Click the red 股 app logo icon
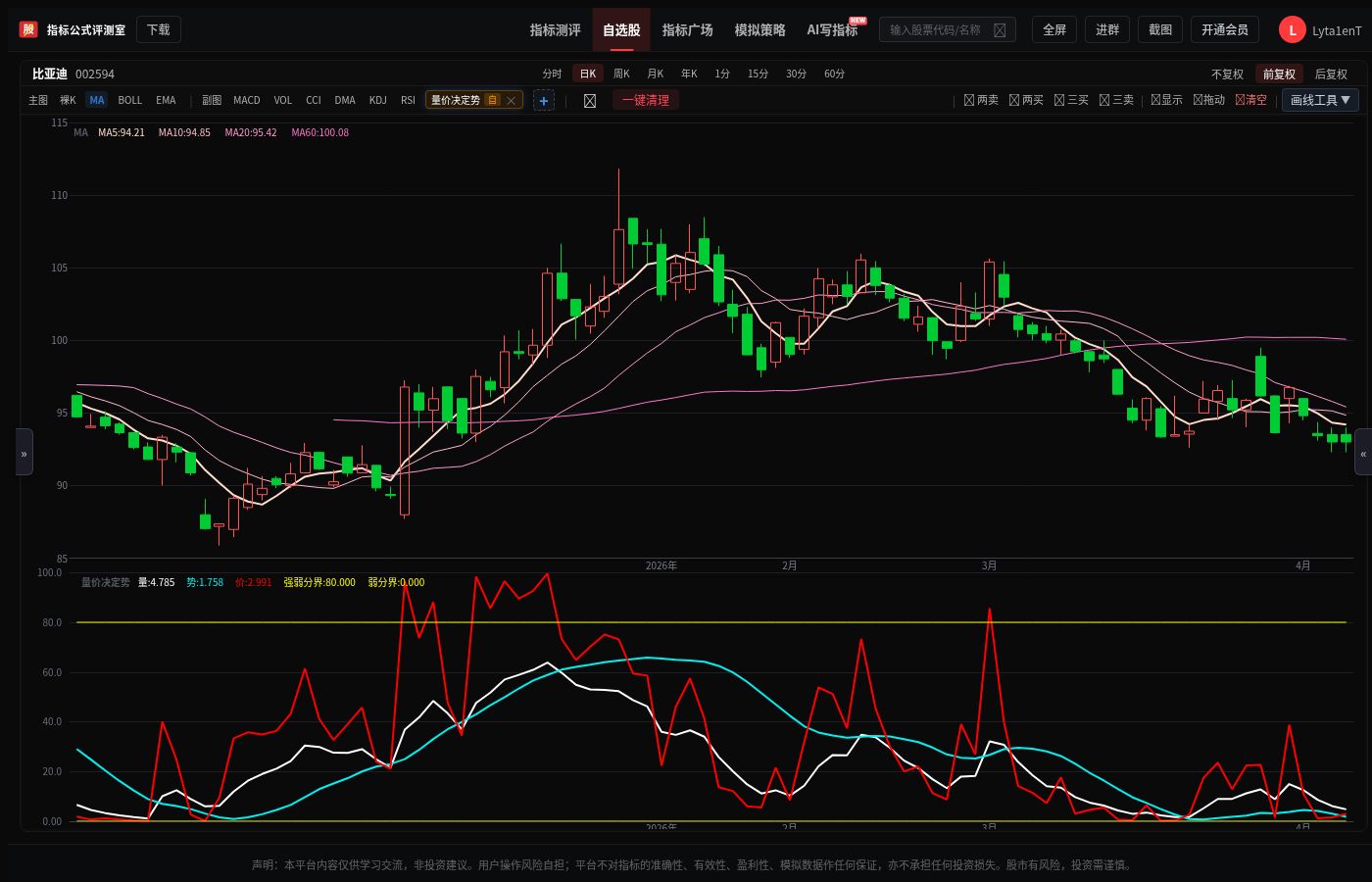 click(x=28, y=29)
